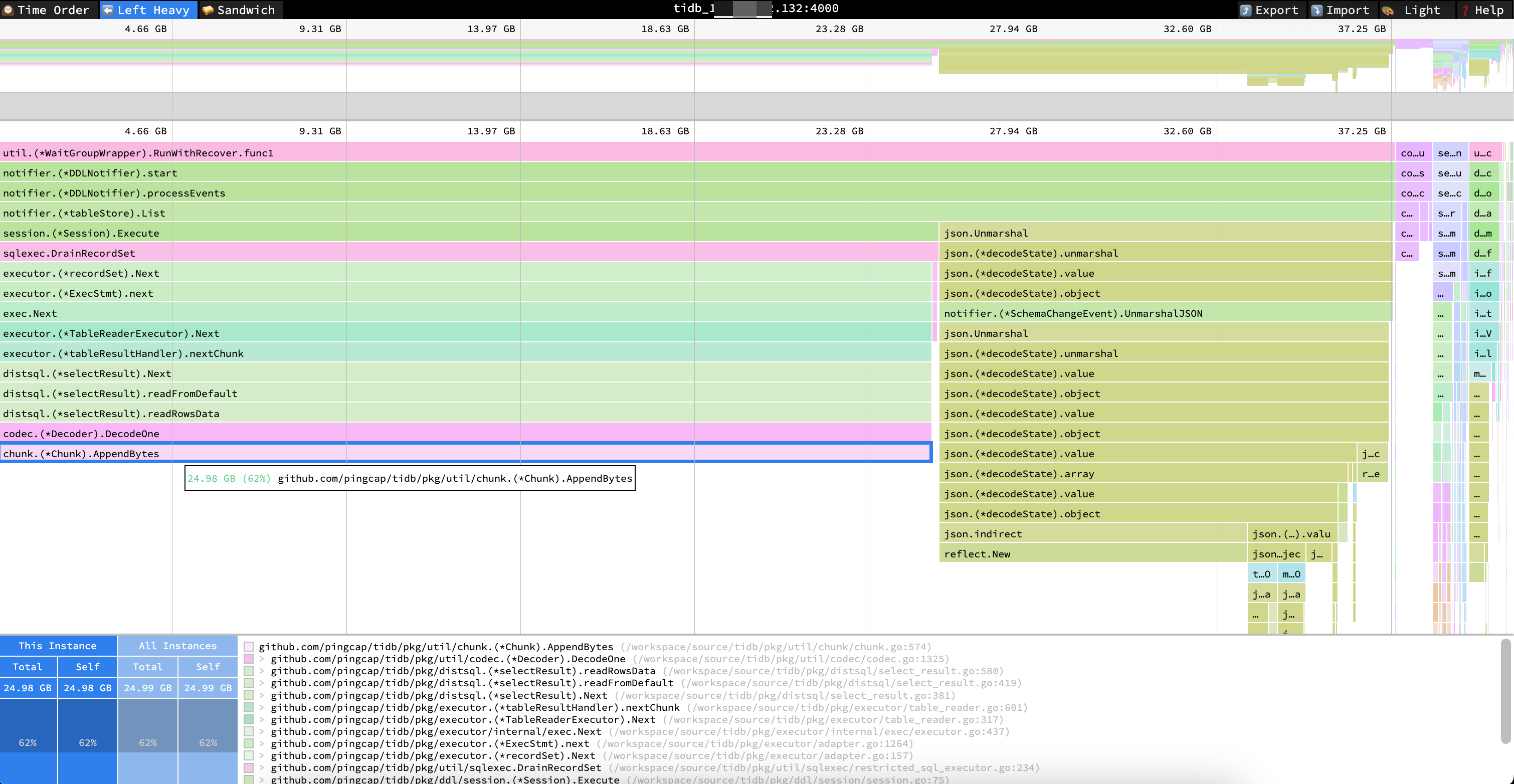Select chunk.(*Chunk).AppendBytes highlighted frame
1514x784 pixels.
466,453
